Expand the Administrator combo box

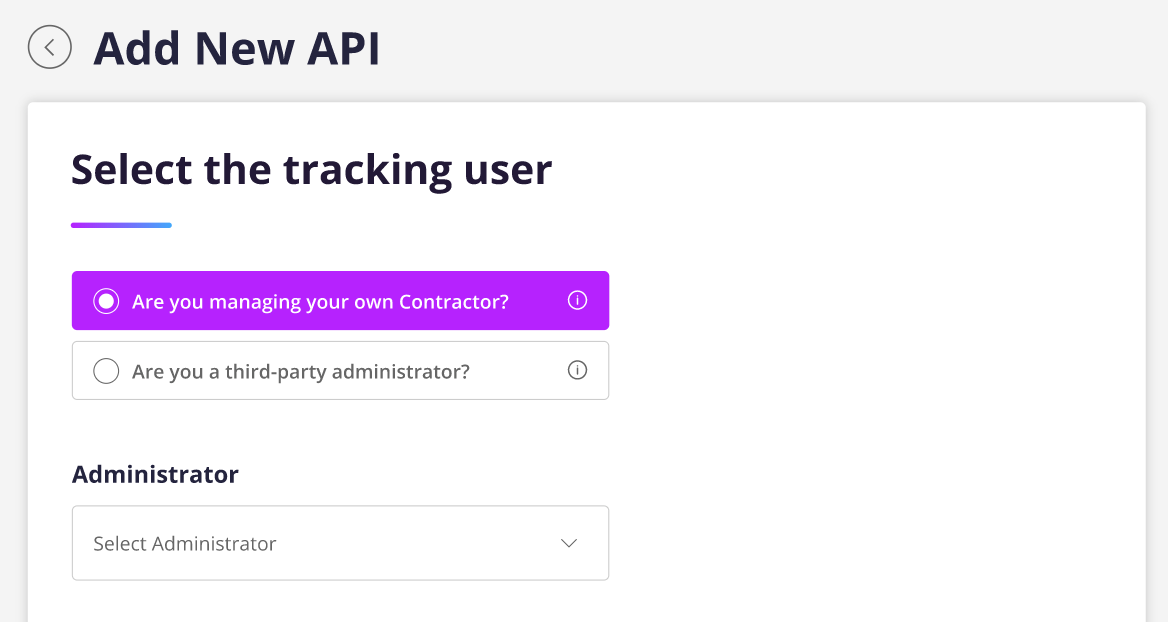click(x=340, y=543)
